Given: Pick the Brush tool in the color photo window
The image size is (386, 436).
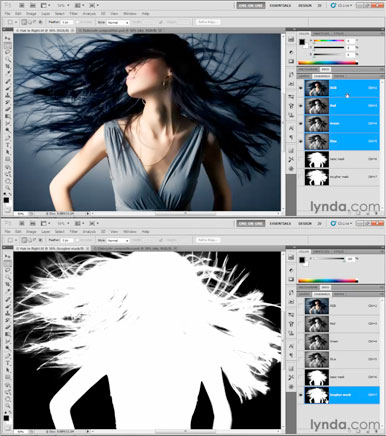Looking at the screenshot, I should click(7, 88).
